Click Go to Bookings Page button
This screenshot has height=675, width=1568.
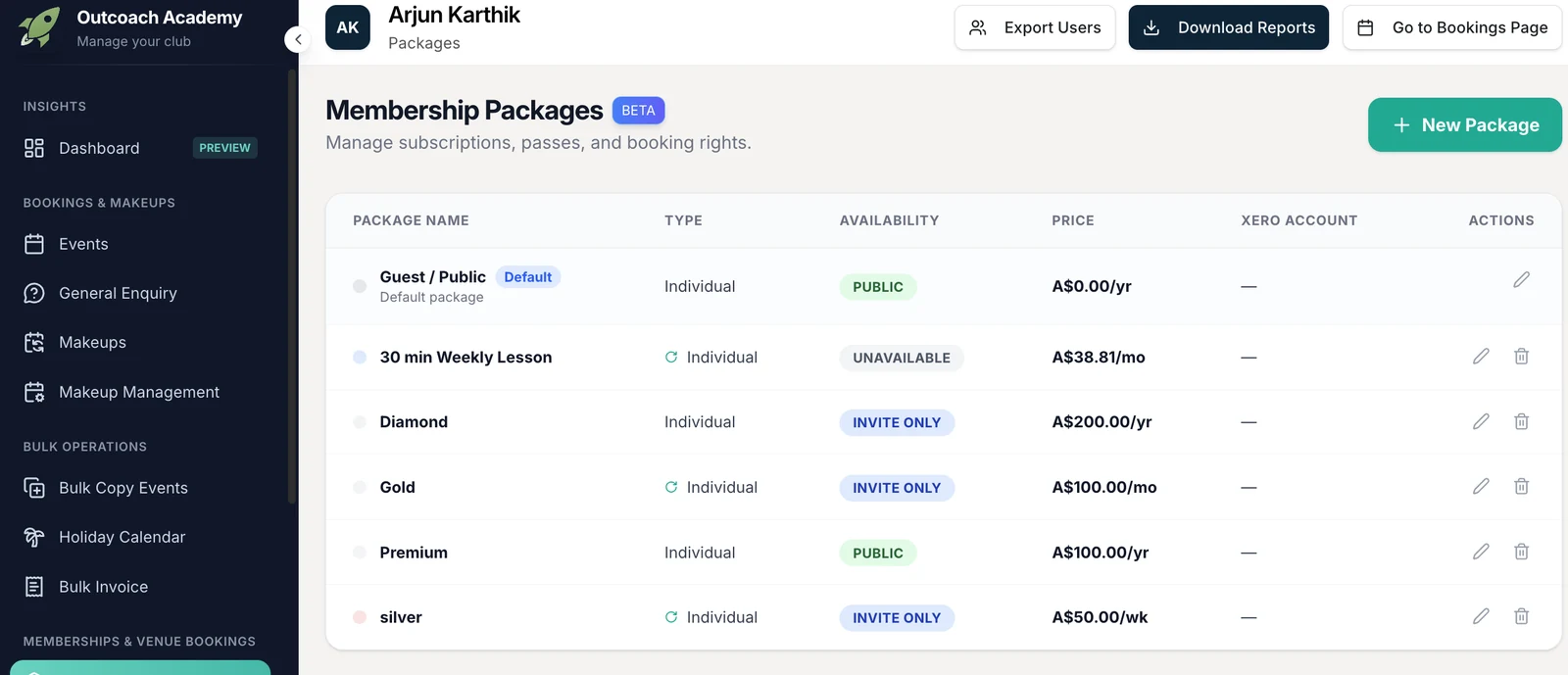point(1452,27)
